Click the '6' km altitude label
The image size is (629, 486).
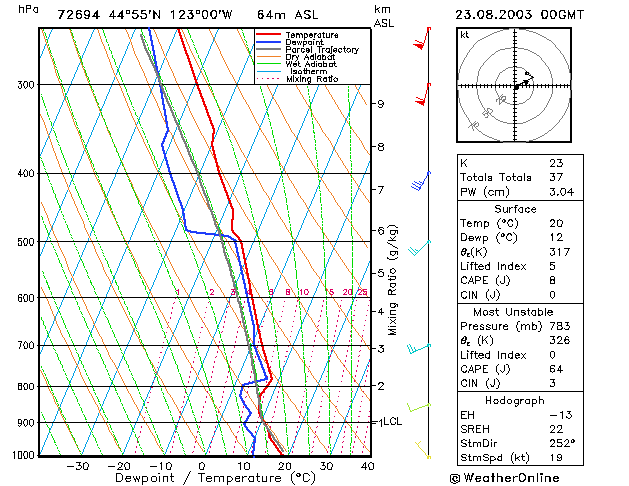coord(380,231)
